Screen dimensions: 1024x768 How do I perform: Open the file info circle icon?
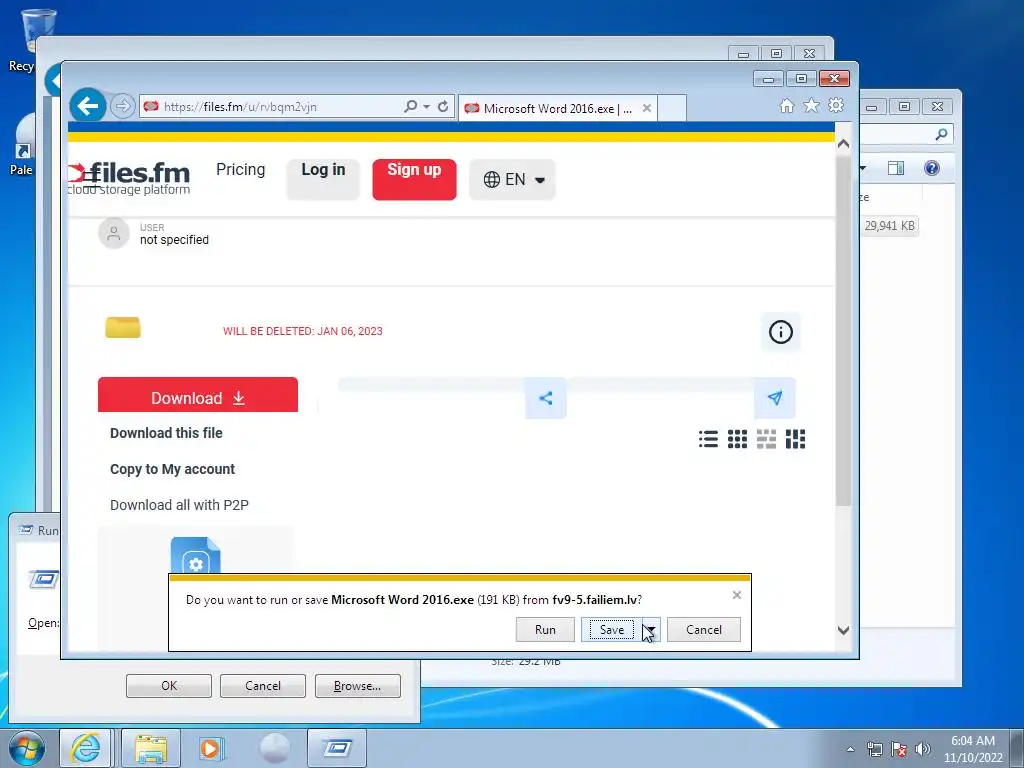(780, 332)
